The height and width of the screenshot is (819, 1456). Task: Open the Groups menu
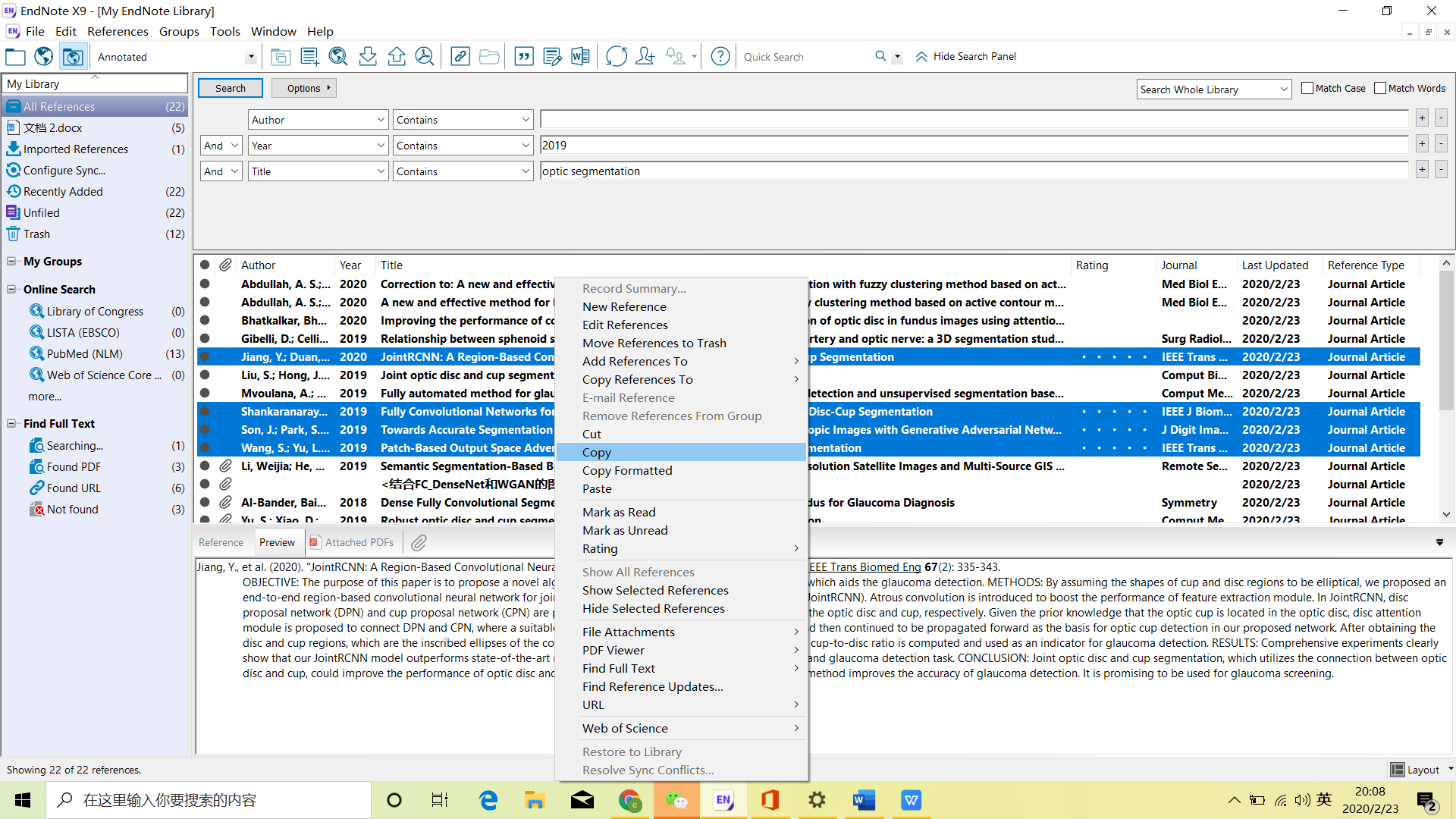click(x=179, y=31)
